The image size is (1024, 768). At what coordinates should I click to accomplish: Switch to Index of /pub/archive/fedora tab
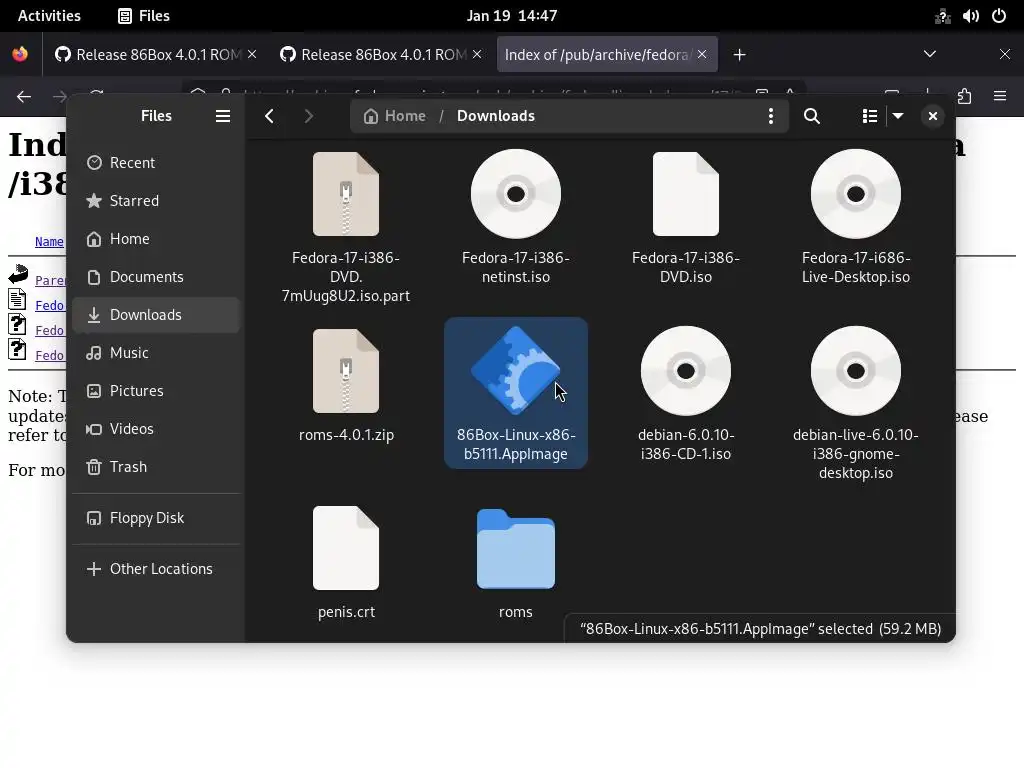[596, 55]
